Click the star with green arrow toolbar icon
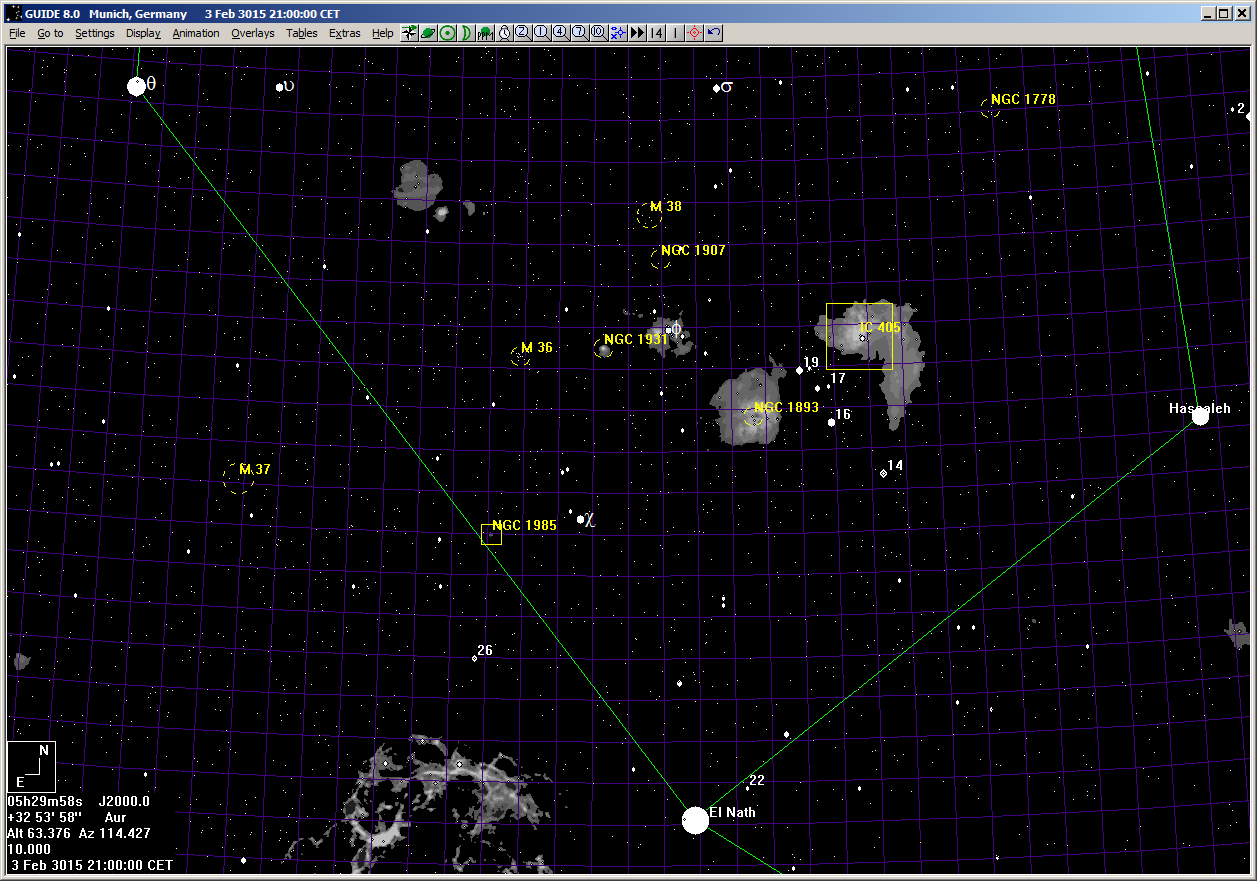 409,32
